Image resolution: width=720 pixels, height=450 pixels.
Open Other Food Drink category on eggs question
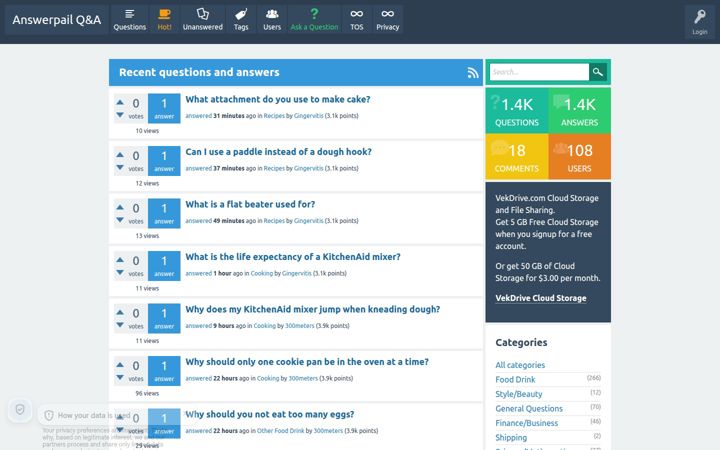[x=281, y=431]
